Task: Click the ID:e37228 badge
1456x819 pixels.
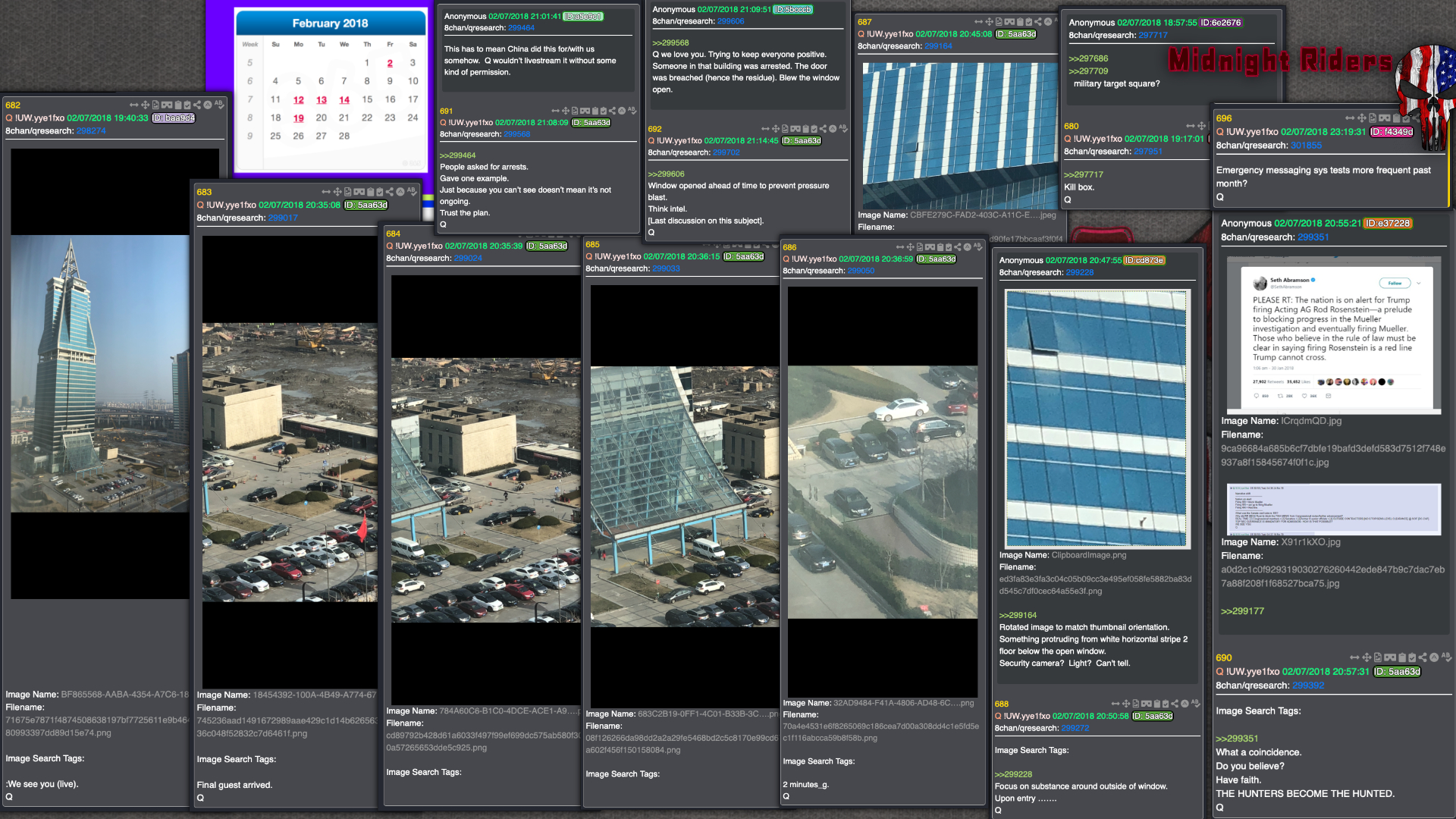Action: [x=1388, y=224]
